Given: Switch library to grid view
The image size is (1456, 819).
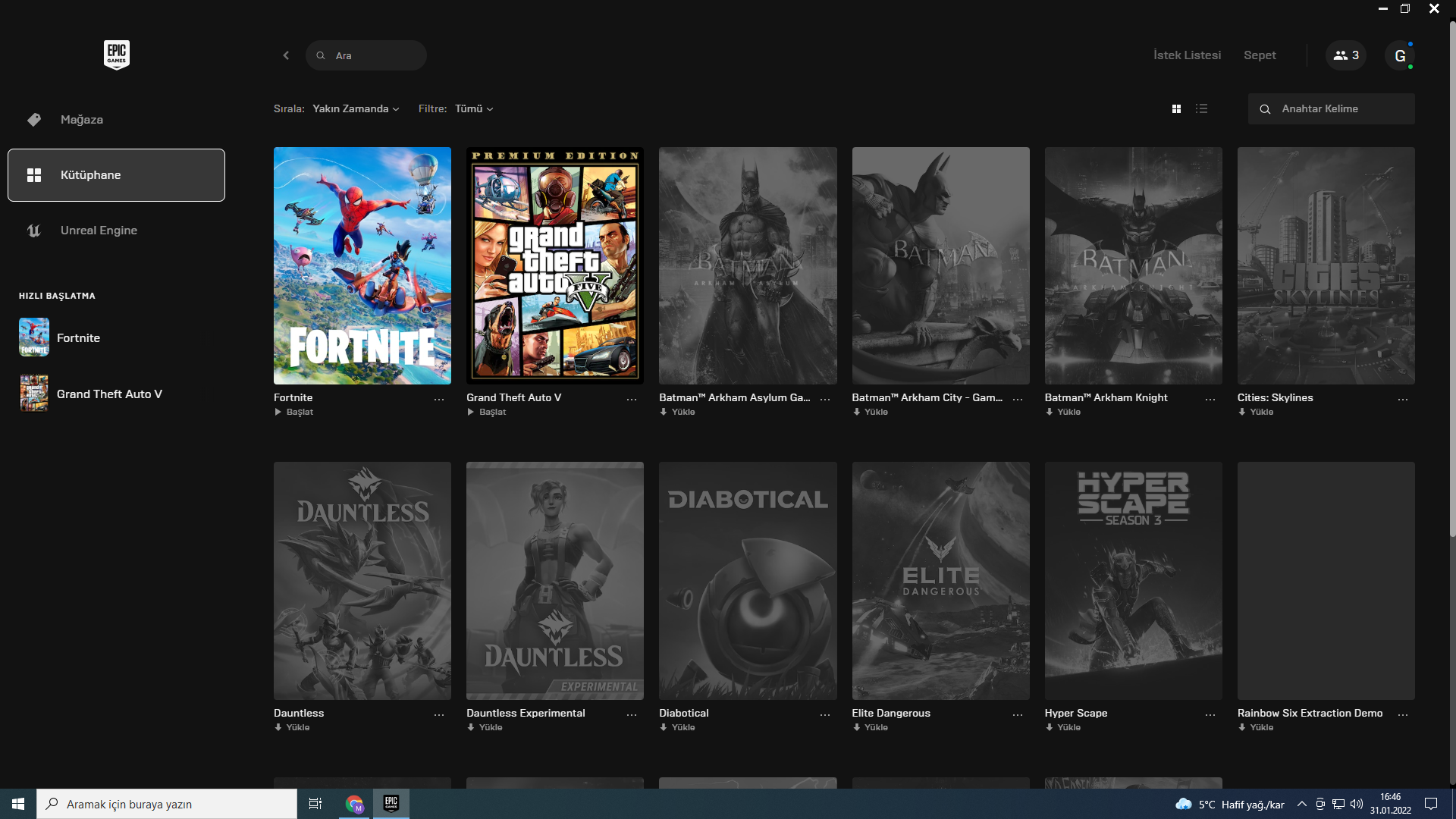Looking at the screenshot, I should pos(1176,109).
